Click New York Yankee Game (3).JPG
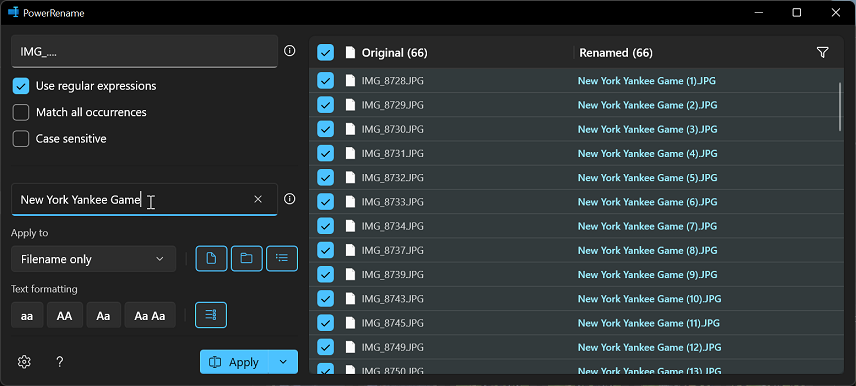The image size is (856, 386). 647,129
